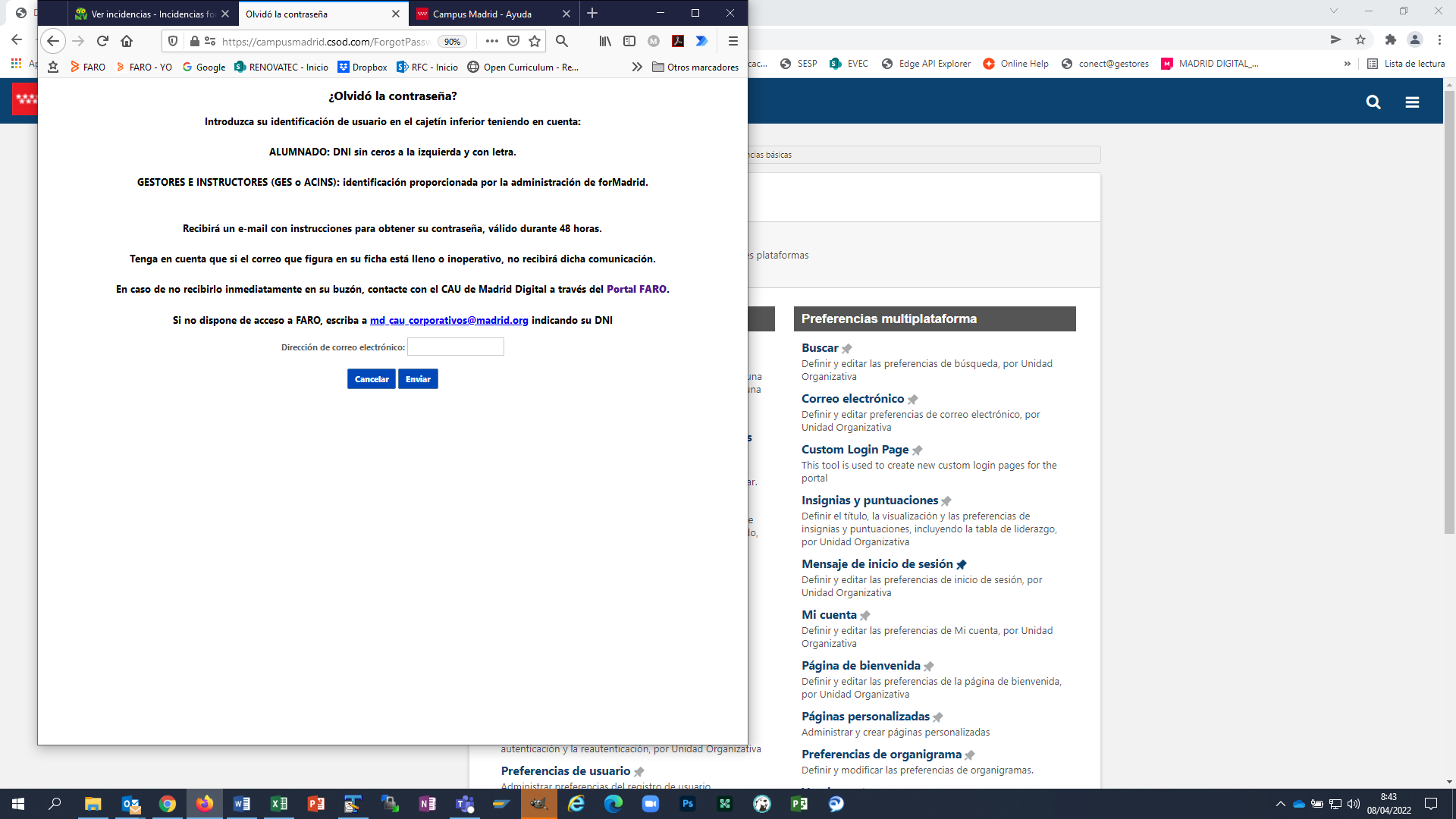The height and width of the screenshot is (819, 1456).
Task: Toggle Firefox sidebar view icon
Action: click(x=629, y=41)
